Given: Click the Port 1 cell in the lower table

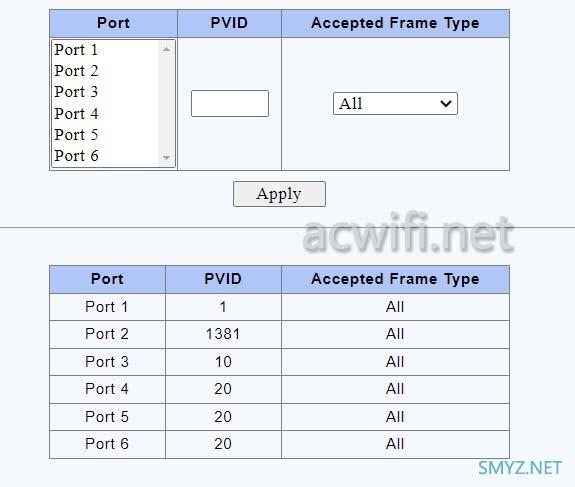Looking at the screenshot, I should (x=107, y=307).
